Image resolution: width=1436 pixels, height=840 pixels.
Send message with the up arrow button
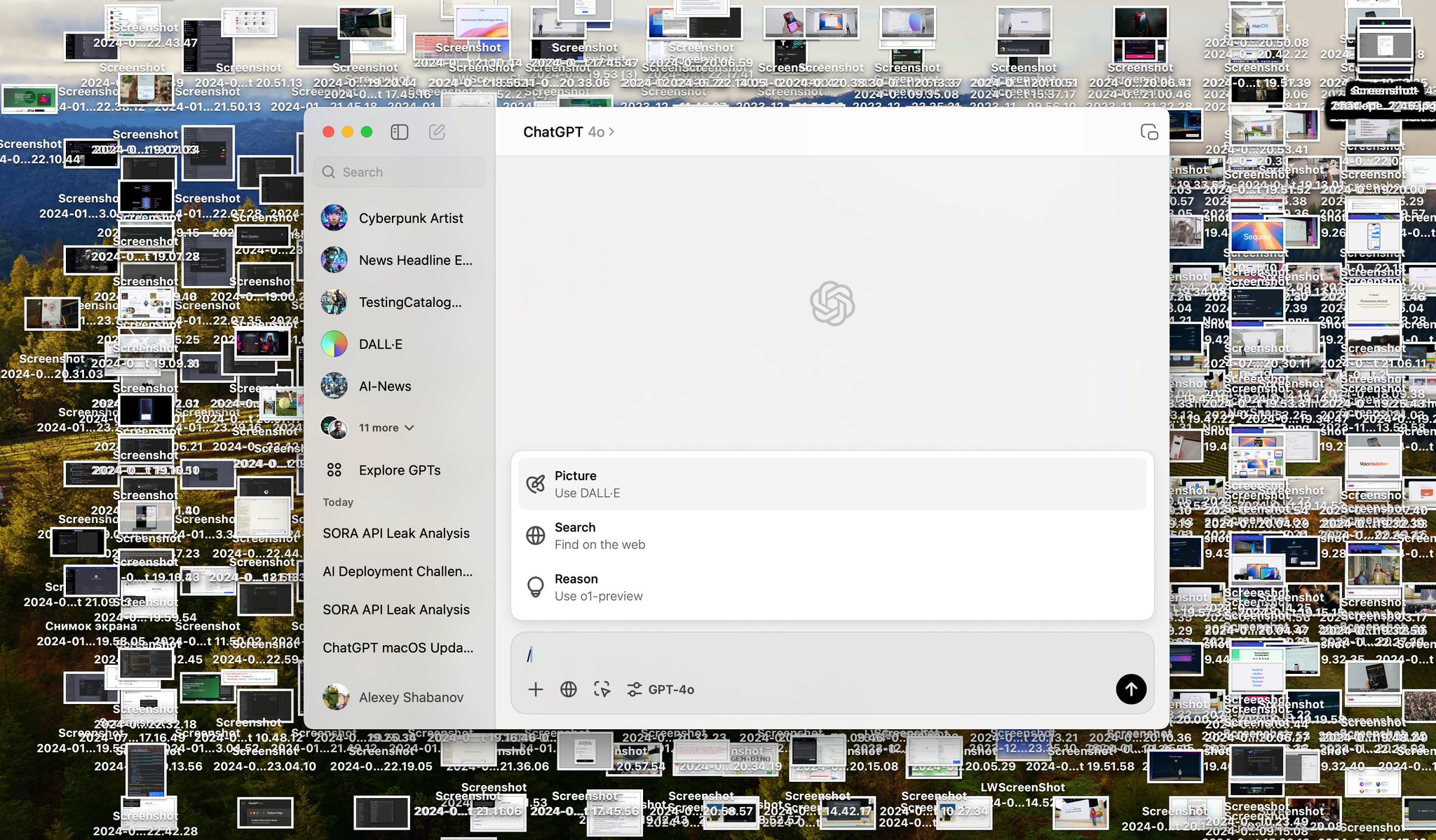click(1131, 689)
